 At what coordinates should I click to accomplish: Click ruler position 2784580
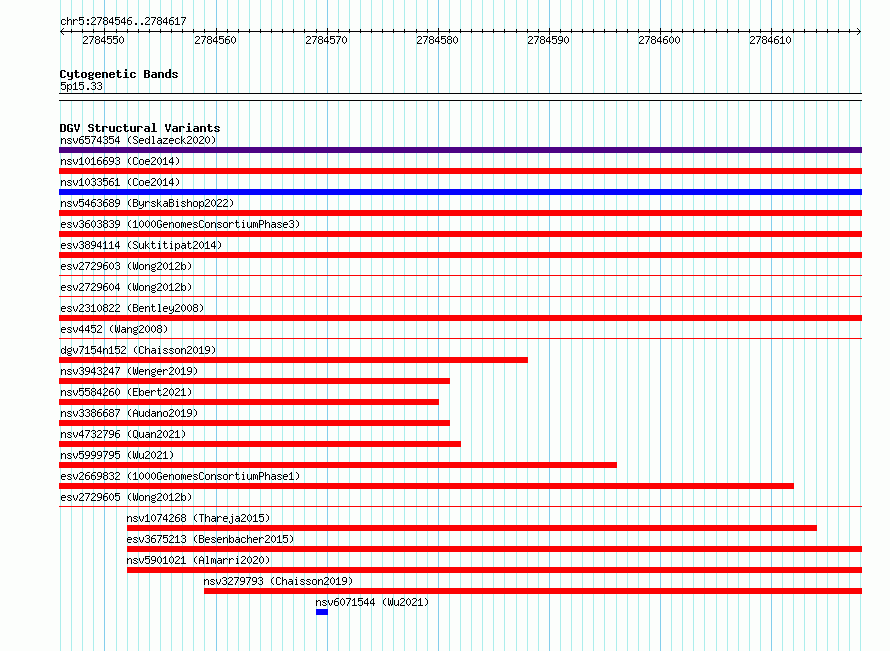437,40
